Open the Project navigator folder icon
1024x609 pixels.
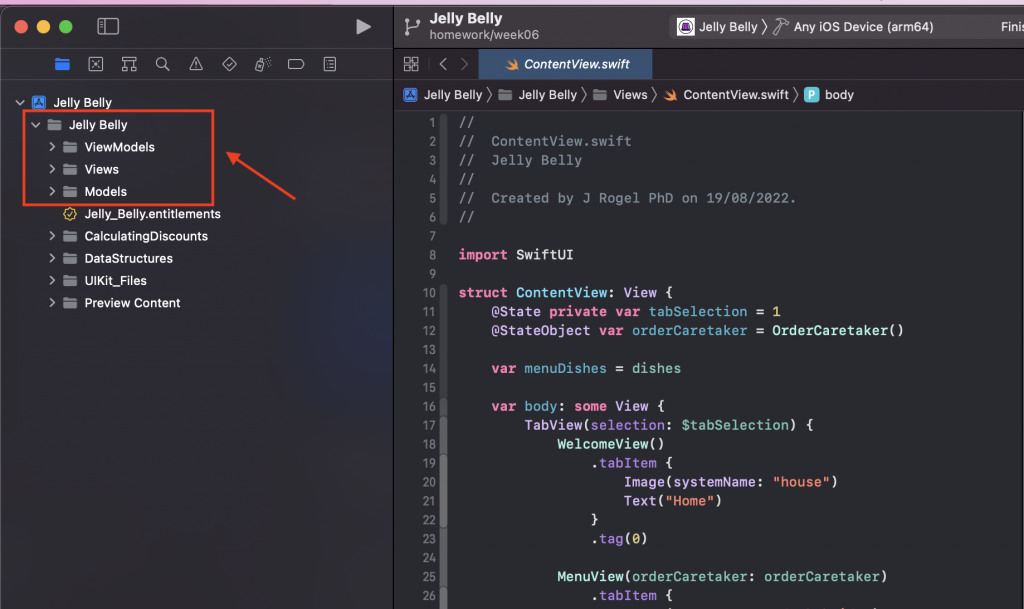click(62, 64)
